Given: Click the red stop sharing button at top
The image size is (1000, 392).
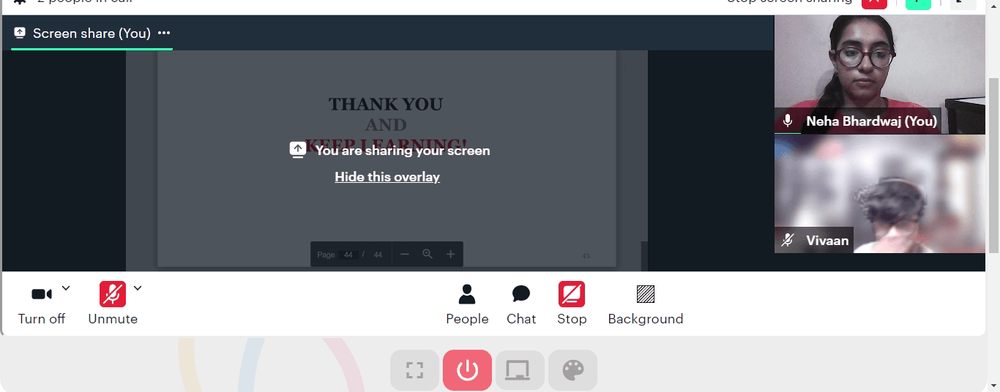Looking at the screenshot, I should click(874, 3).
